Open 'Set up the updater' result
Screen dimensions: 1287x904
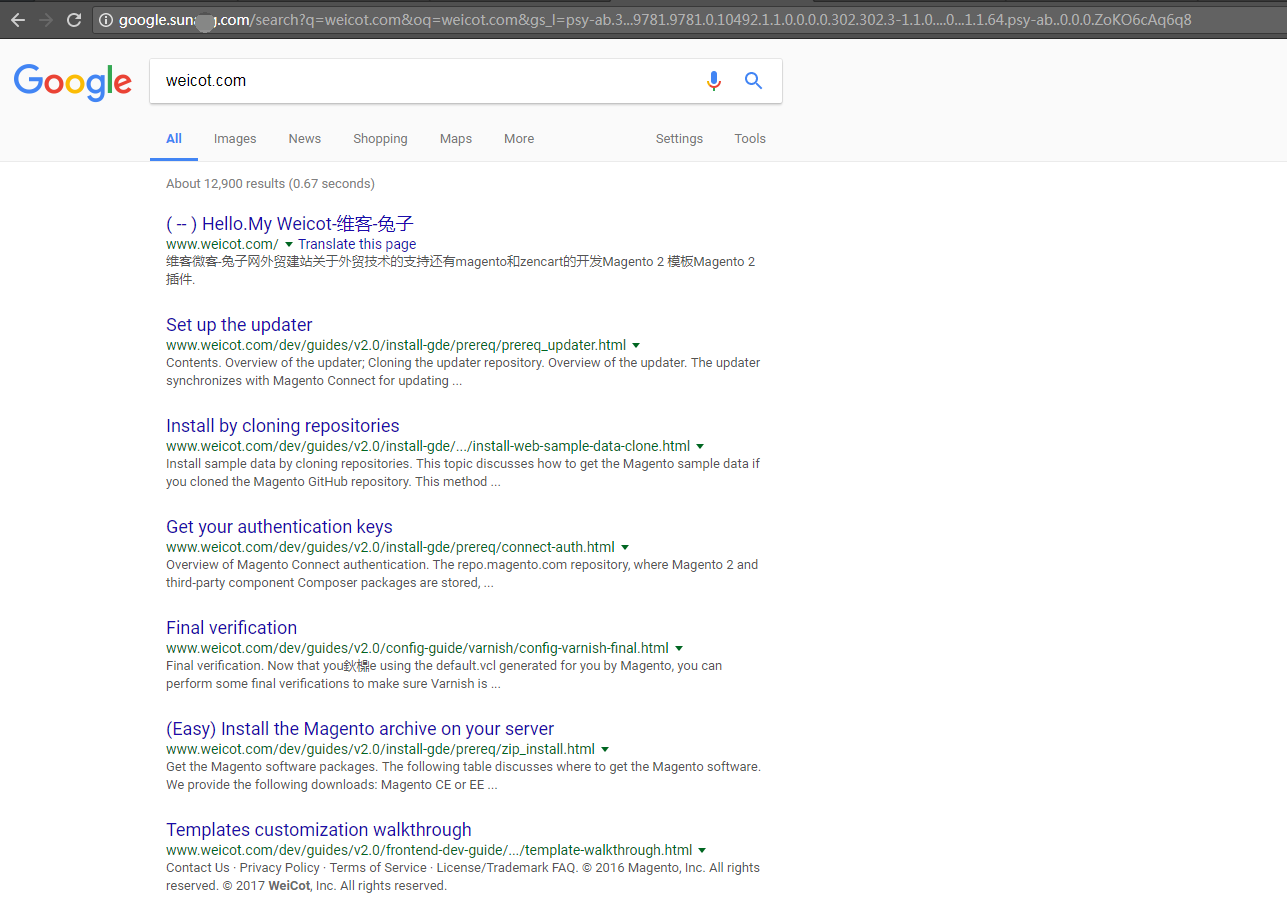(x=239, y=325)
